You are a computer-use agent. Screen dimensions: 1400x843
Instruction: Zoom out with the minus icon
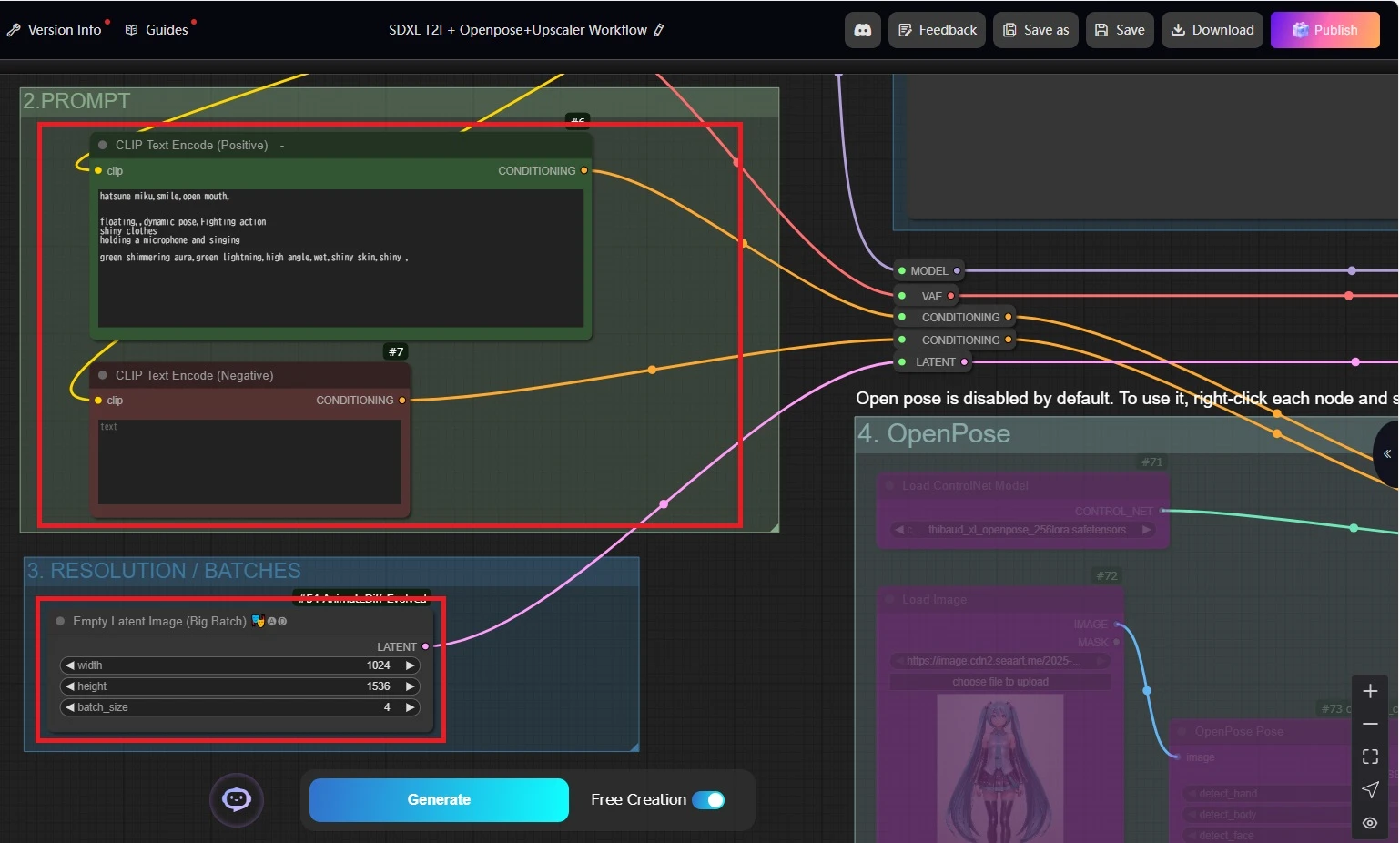[1370, 724]
